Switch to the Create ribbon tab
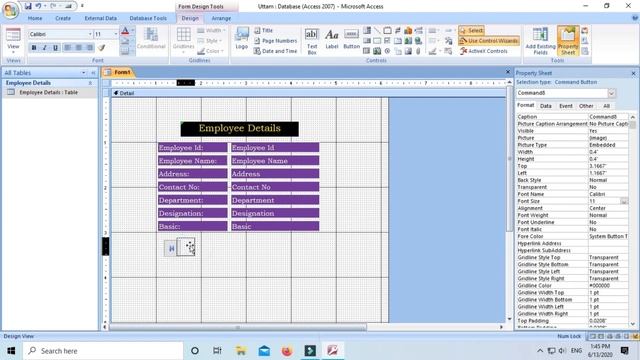Viewport: 640px width, 360px height. 63,18
